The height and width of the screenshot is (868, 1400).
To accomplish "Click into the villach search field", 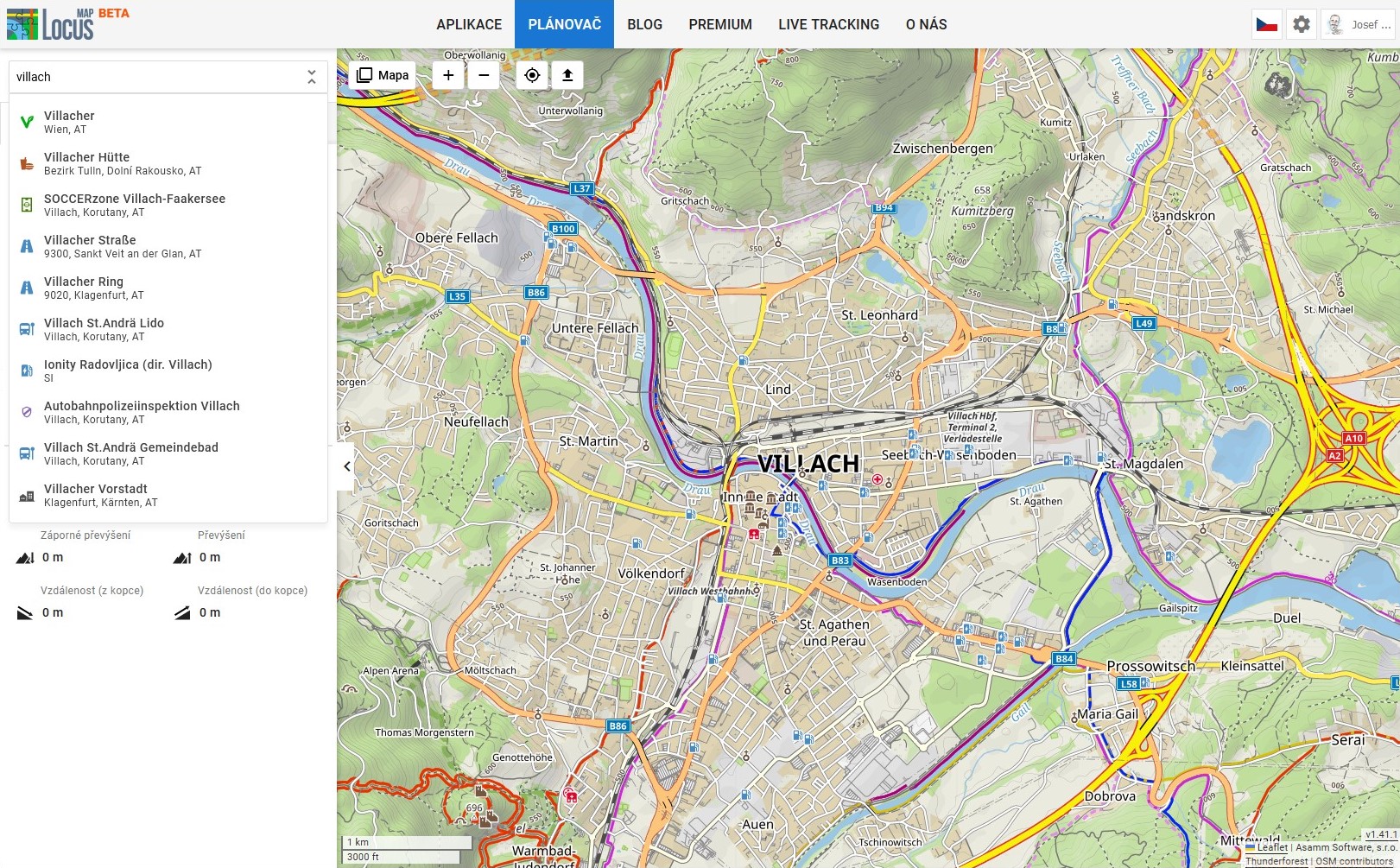I will [155, 77].
